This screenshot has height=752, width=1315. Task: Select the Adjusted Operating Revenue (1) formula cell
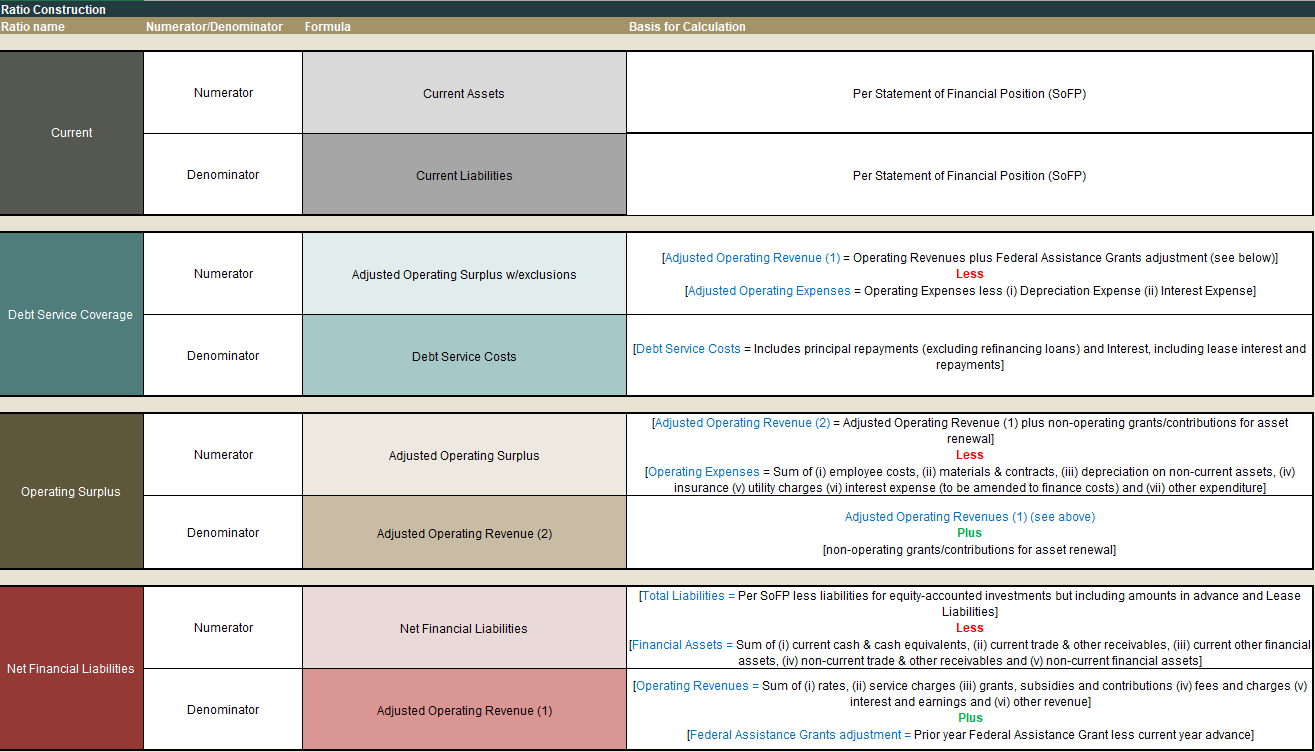464,710
